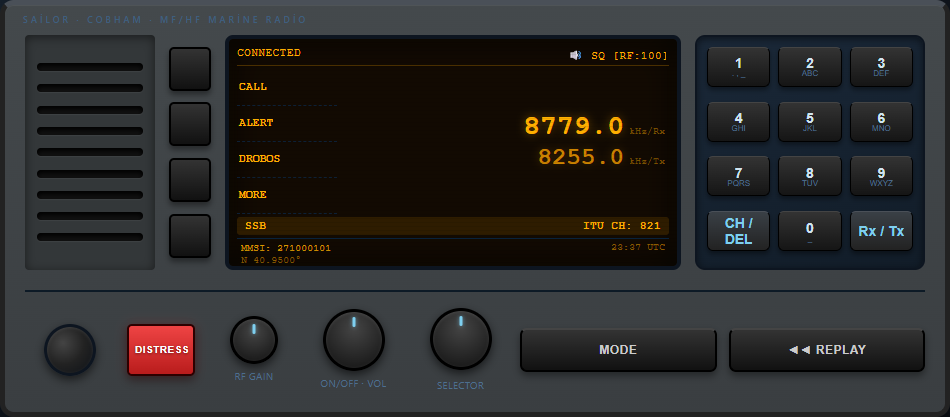Click the REPLAY button

point(827,350)
